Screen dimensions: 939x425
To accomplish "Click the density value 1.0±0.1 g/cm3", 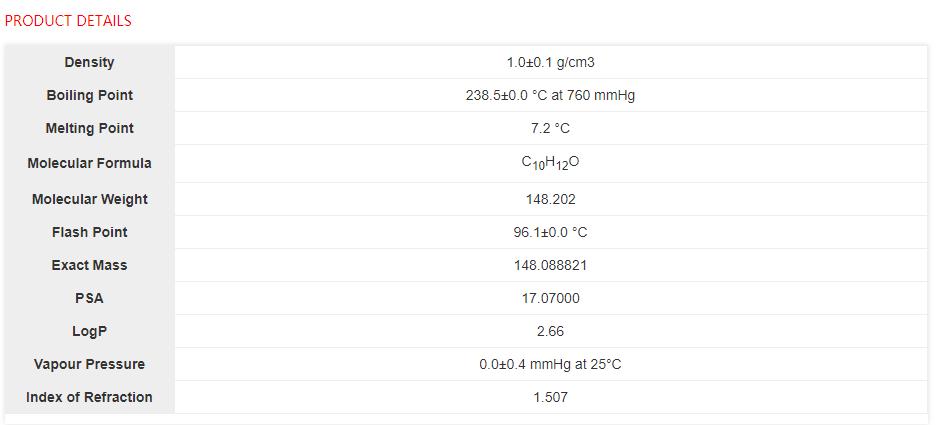I will (x=550, y=62).
